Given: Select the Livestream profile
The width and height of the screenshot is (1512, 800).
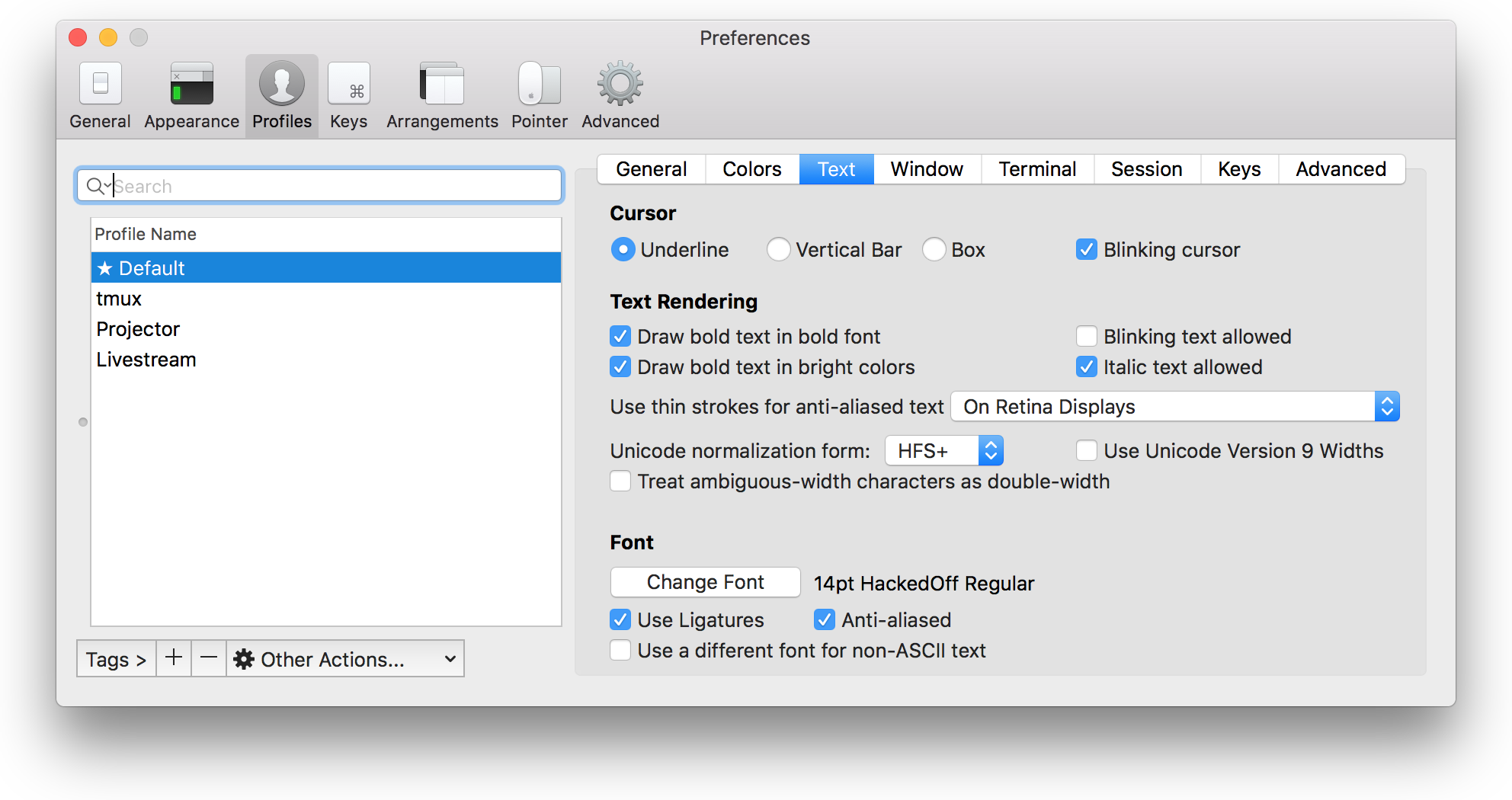Looking at the screenshot, I should pyautogui.click(x=326, y=360).
